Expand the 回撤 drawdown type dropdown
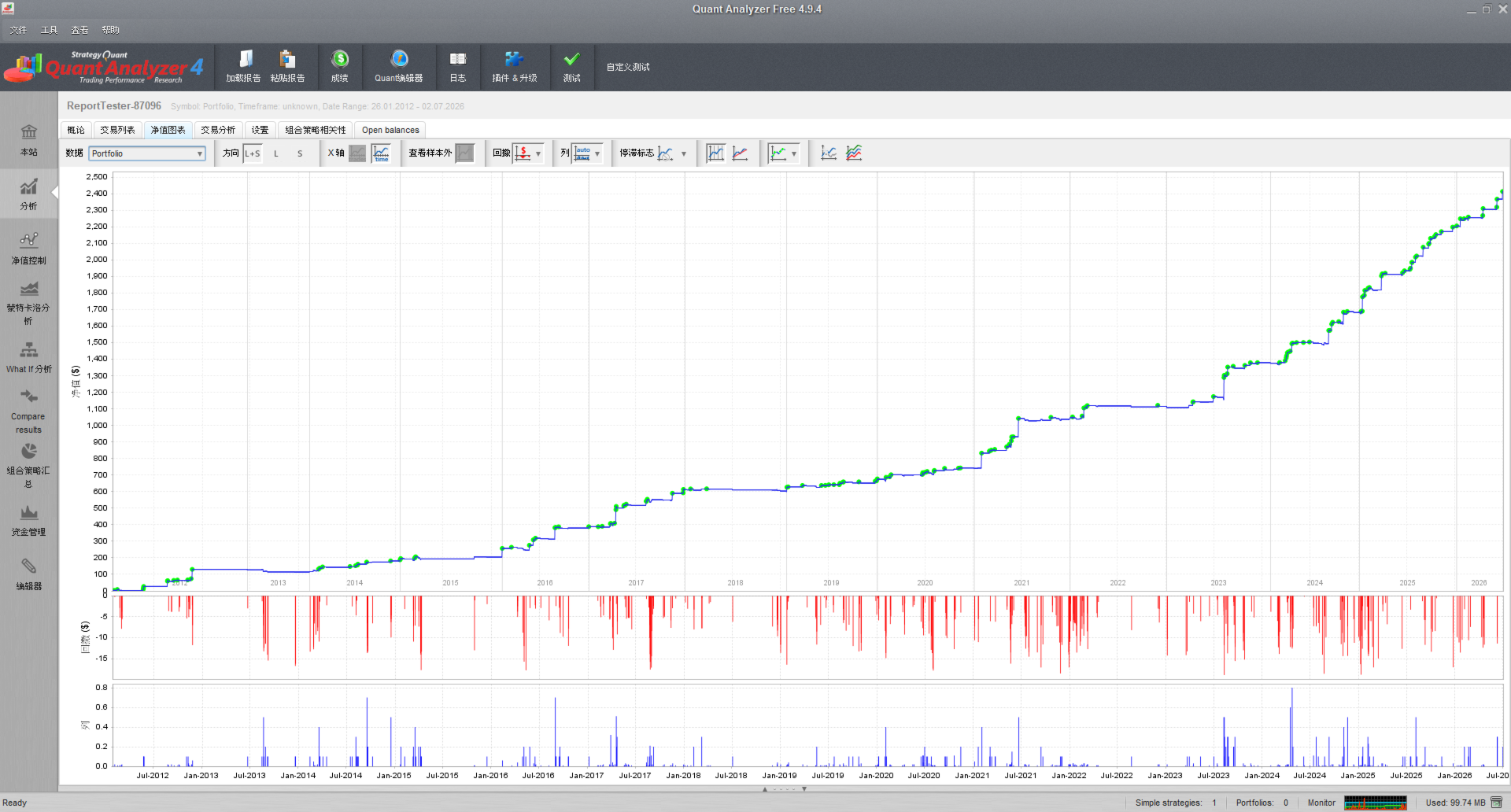 [x=538, y=153]
